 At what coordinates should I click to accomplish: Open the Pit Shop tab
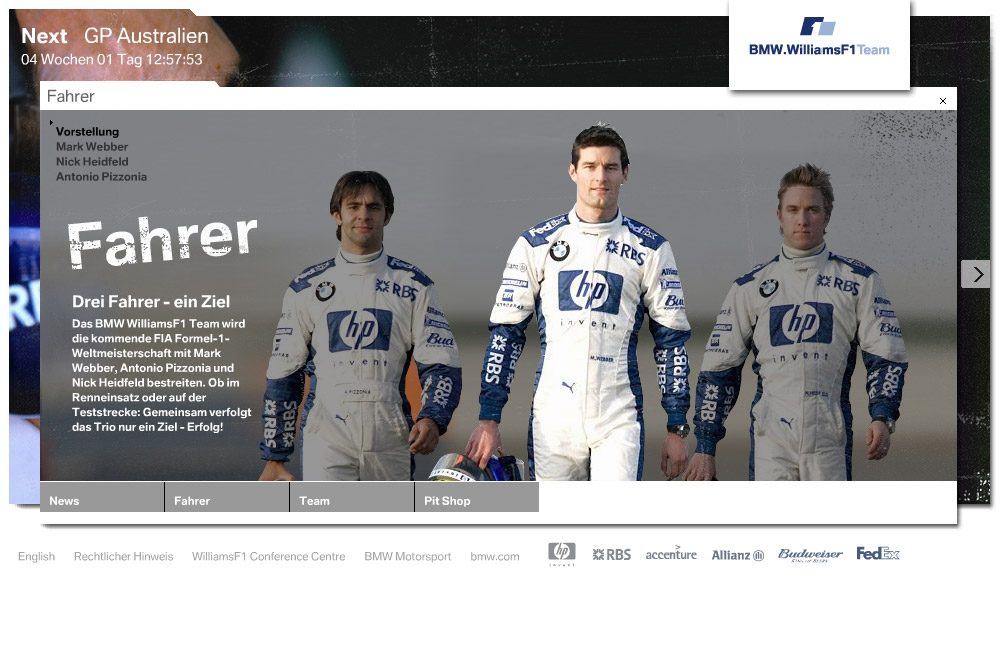click(x=477, y=497)
